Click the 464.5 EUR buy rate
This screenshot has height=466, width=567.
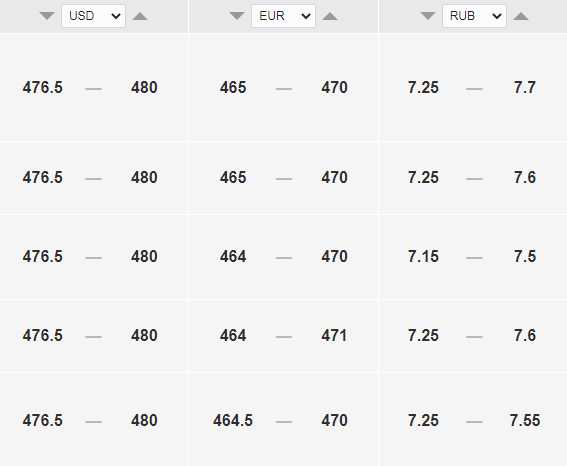click(x=233, y=420)
